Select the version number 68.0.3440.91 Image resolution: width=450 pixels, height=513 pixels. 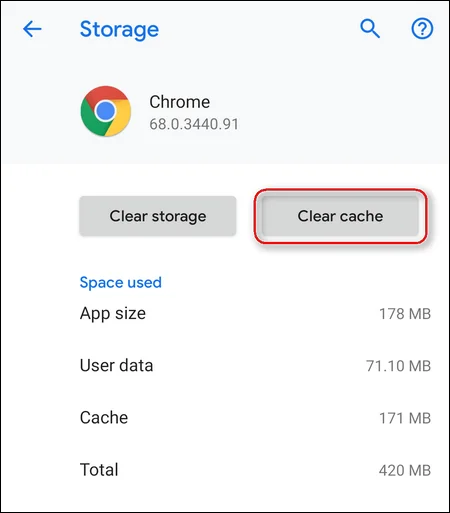click(194, 124)
